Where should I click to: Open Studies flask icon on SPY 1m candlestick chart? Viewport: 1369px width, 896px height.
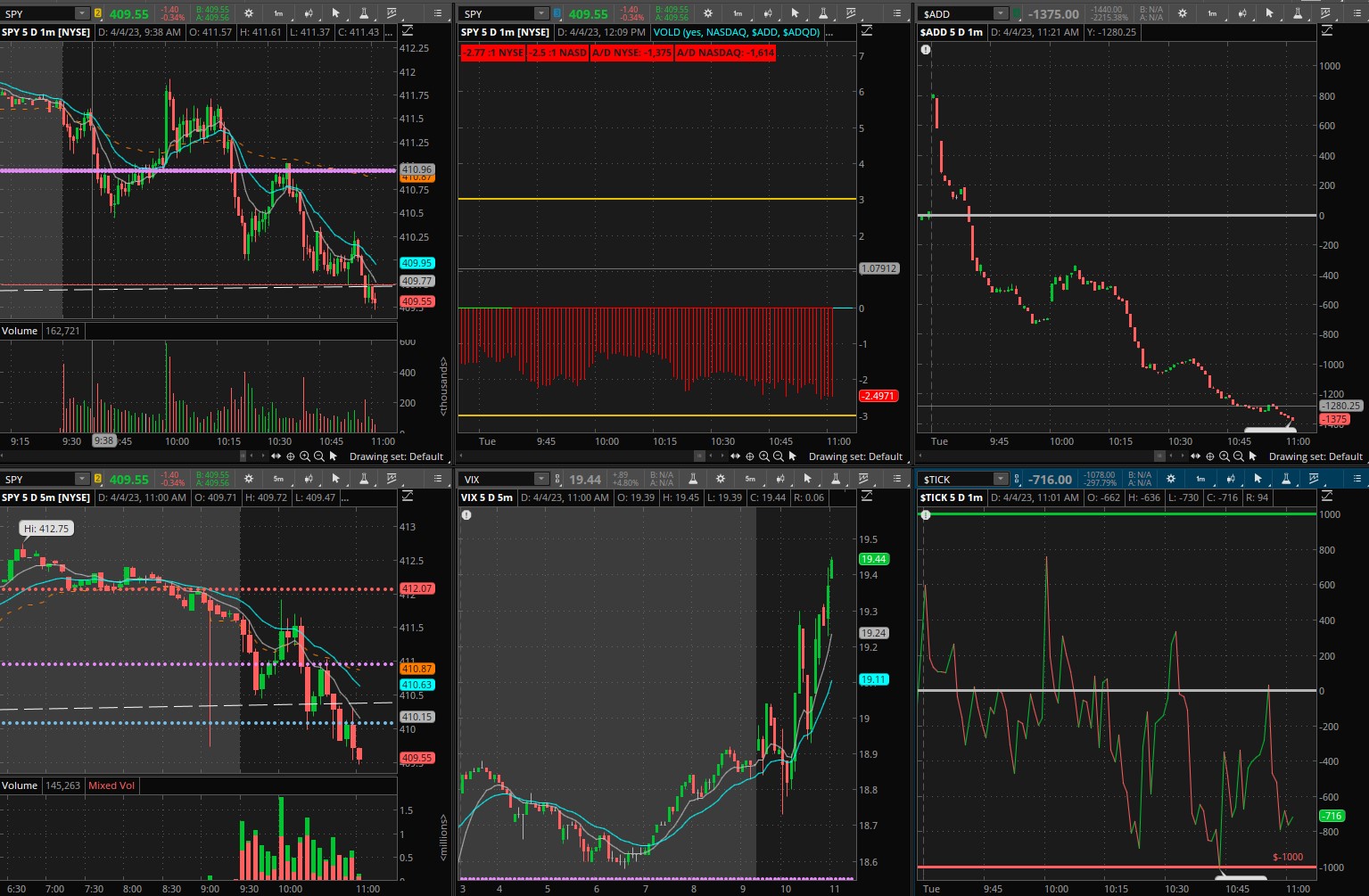[x=363, y=13]
